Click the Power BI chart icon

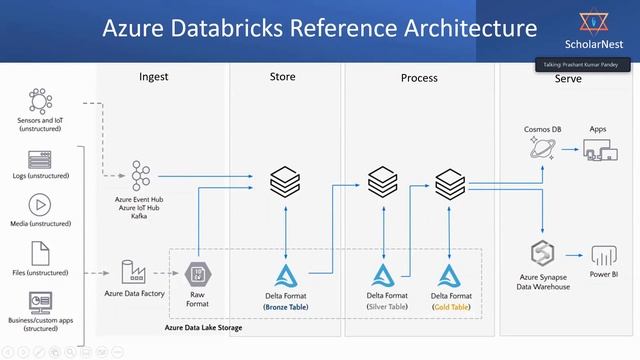coord(604,256)
